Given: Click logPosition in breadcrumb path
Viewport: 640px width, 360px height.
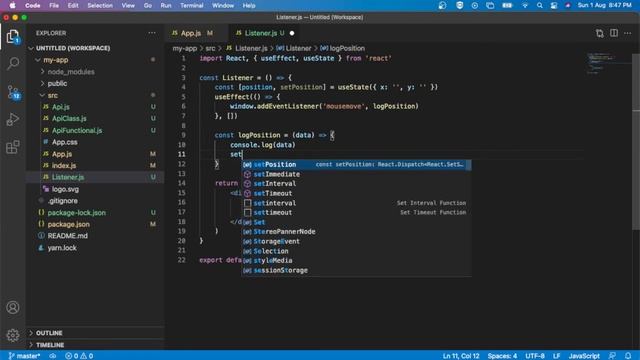Looking at the screenshot, I should point(347,48).
